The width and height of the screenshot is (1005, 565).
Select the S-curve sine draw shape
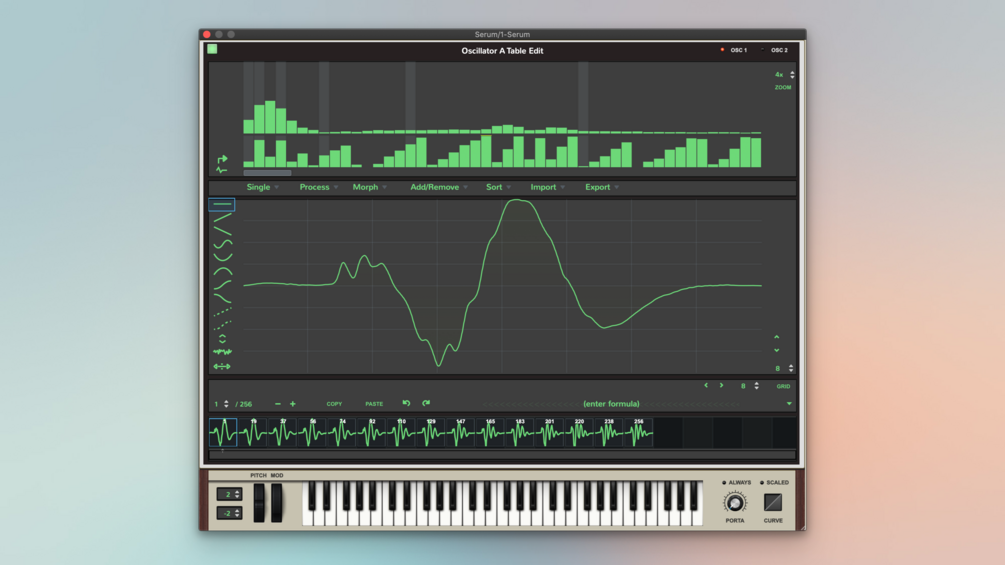[222, 244]
